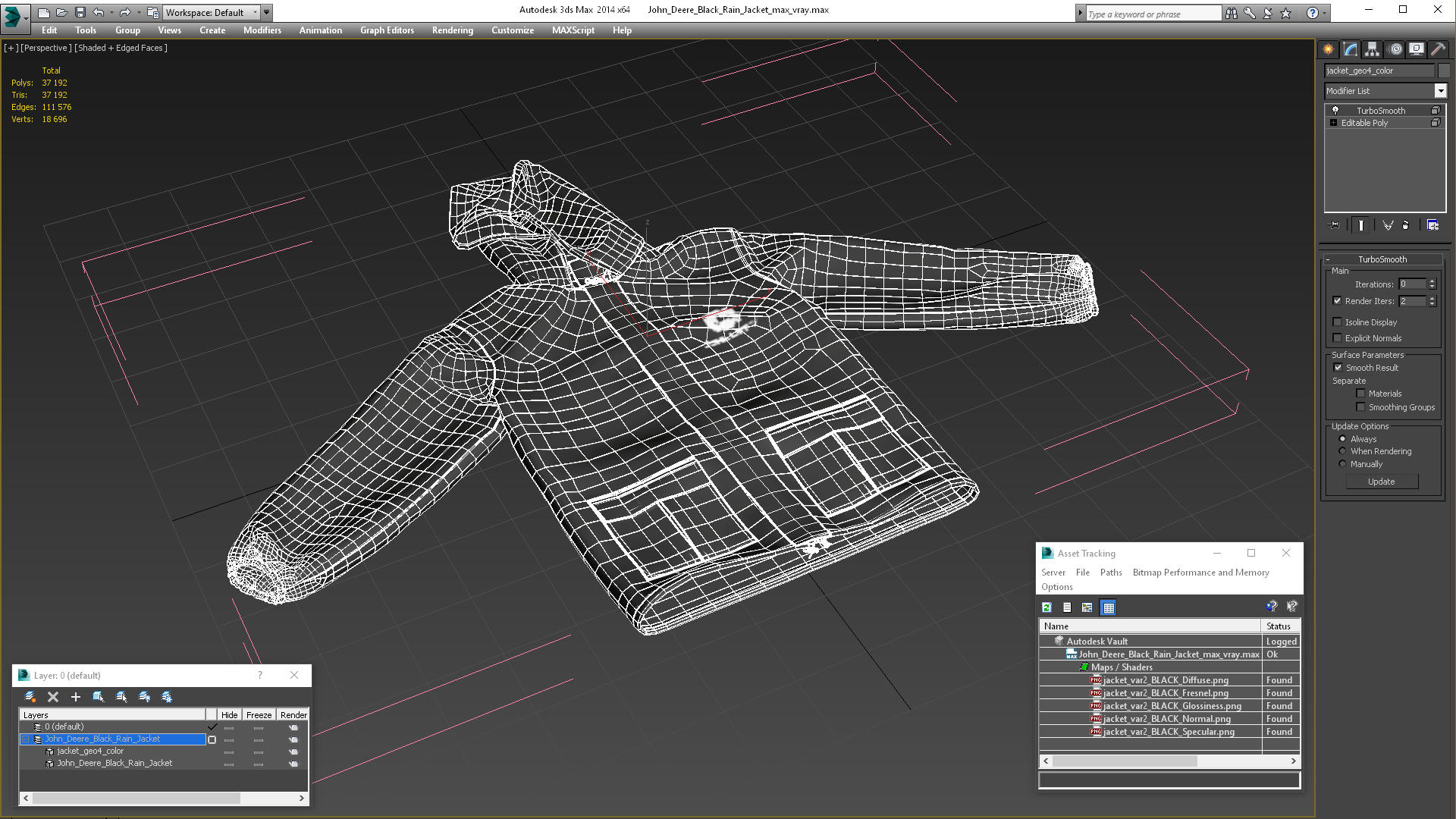Enable Isoline Display checkbox
This screenshot has width=1456, height=819.
coord(1338,322)
